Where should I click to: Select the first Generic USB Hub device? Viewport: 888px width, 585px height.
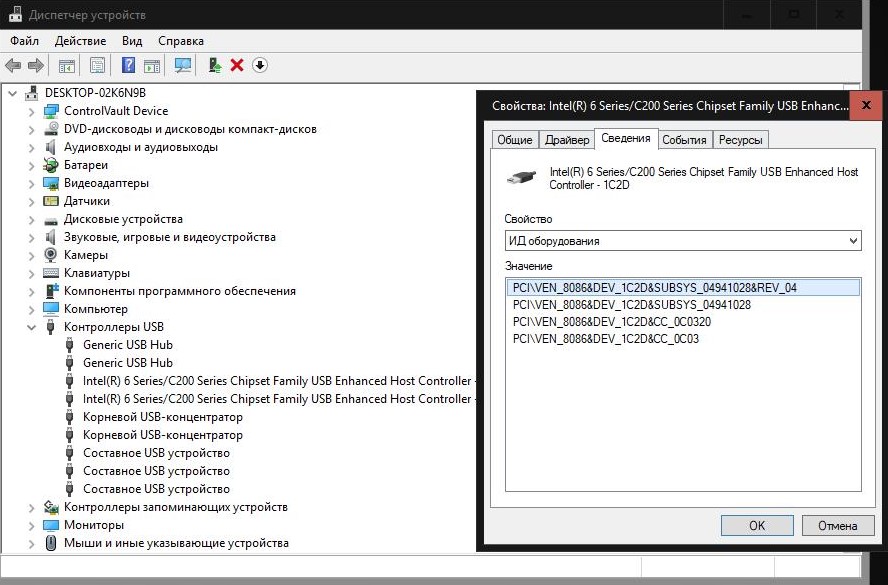[x=127, y=345]
